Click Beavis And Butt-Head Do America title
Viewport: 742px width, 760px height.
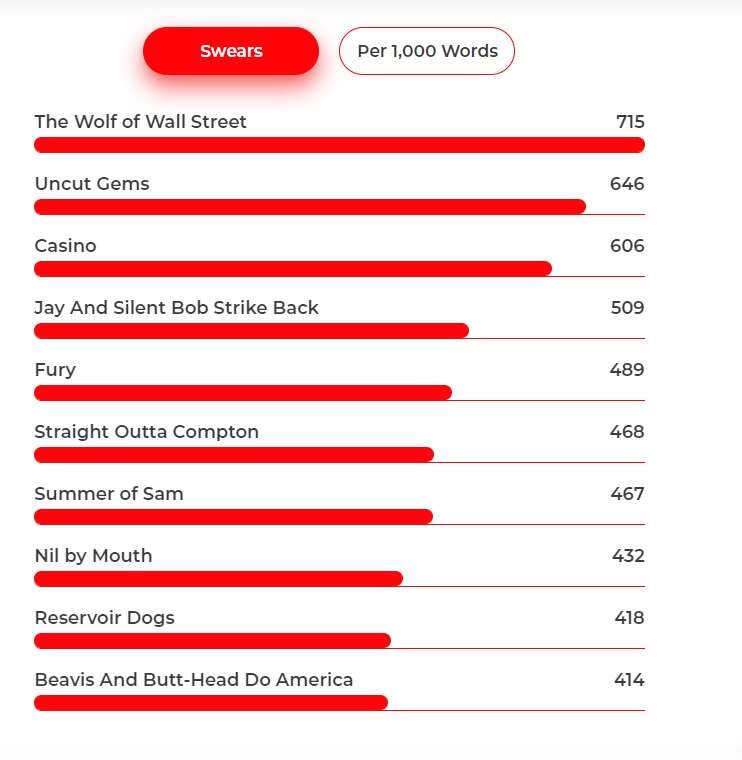193,680
